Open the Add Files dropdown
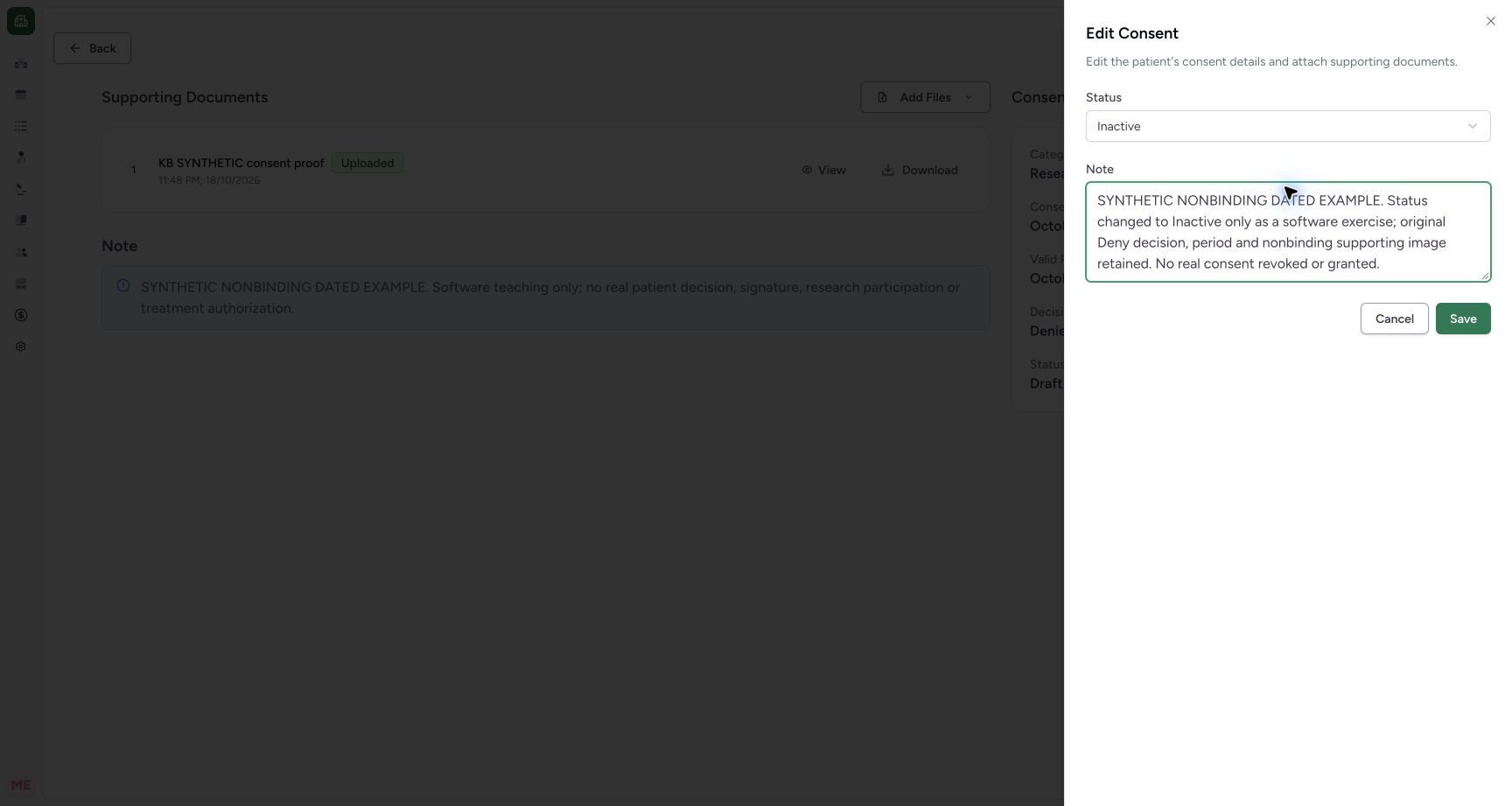Screen dimensions: 1512x806 (925, 97)
